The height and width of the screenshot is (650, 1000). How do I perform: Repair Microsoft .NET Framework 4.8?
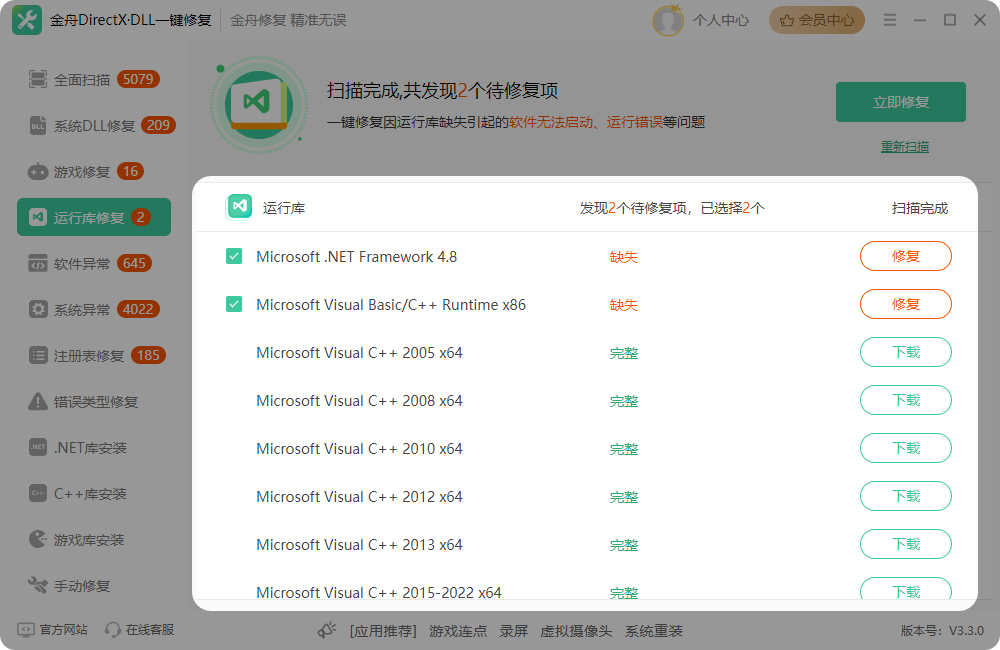pos(906,256)
